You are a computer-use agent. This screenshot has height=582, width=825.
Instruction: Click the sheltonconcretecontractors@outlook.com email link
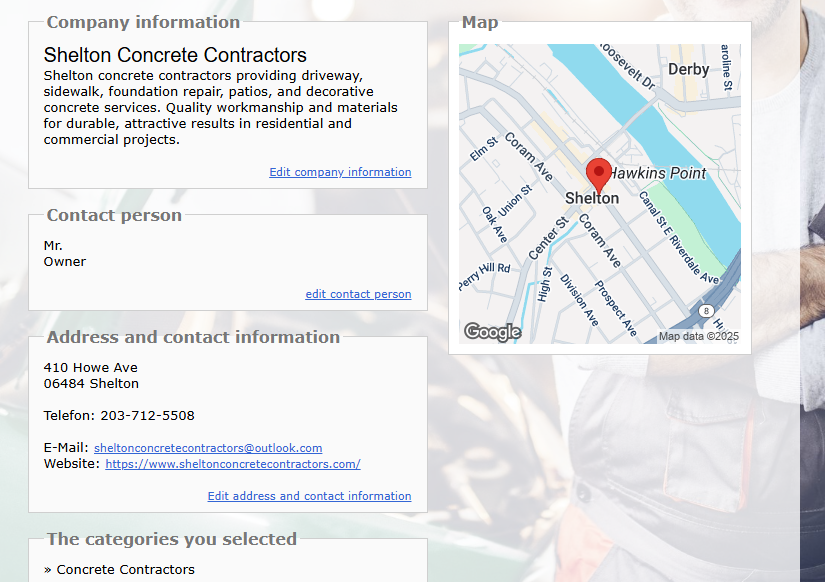point(208,448)
